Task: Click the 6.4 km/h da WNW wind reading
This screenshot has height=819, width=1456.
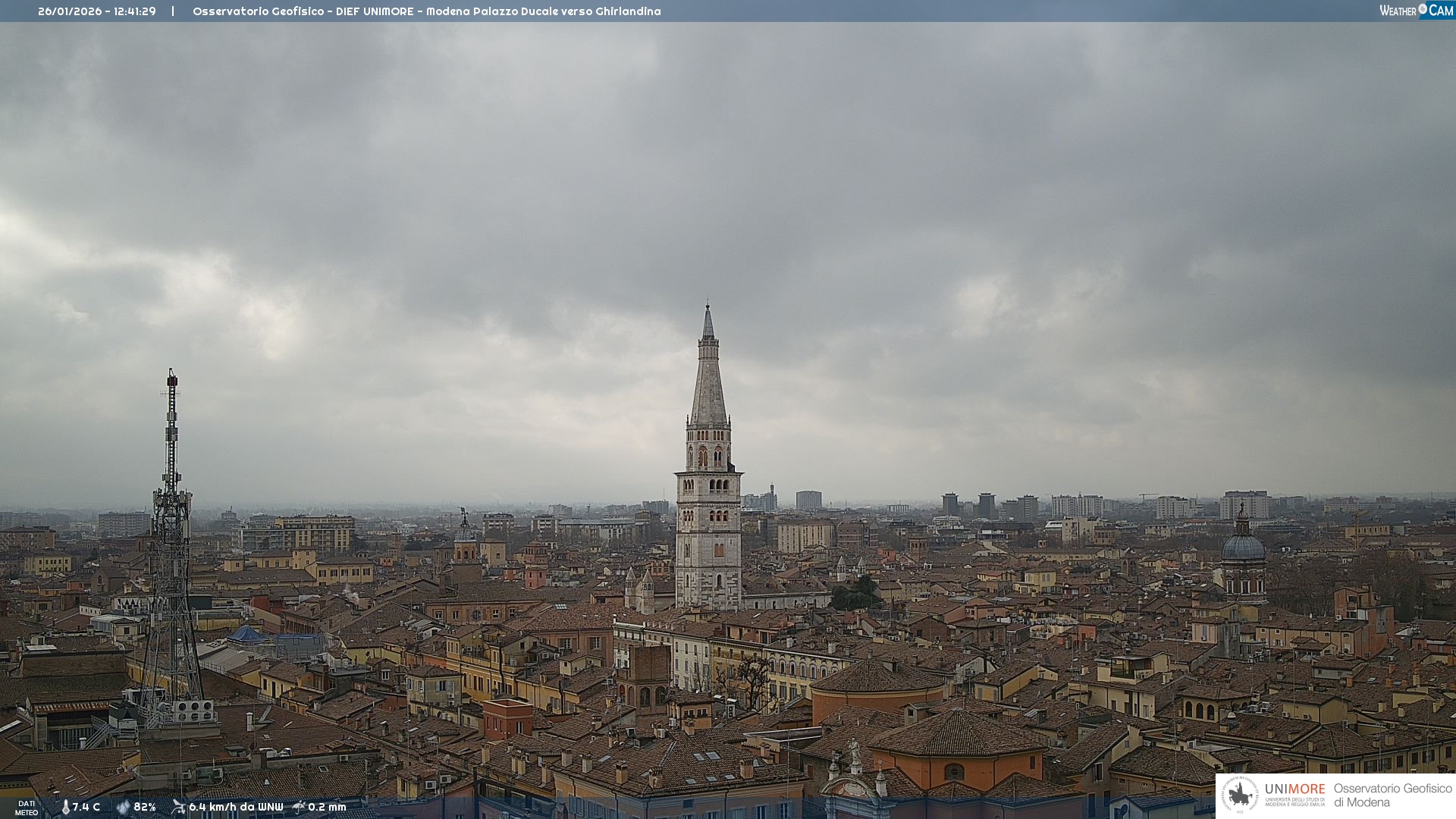Action: [236, 807]
